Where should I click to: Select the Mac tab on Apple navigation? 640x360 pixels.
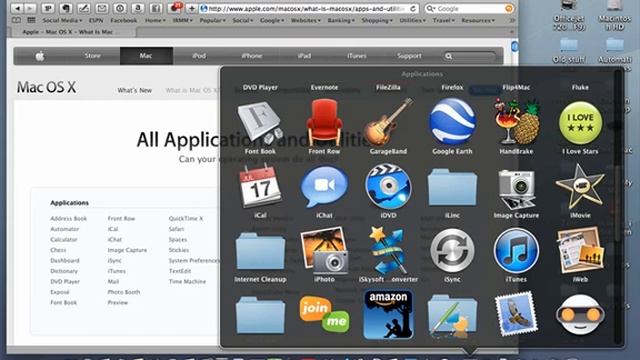[x=146, y=56]
